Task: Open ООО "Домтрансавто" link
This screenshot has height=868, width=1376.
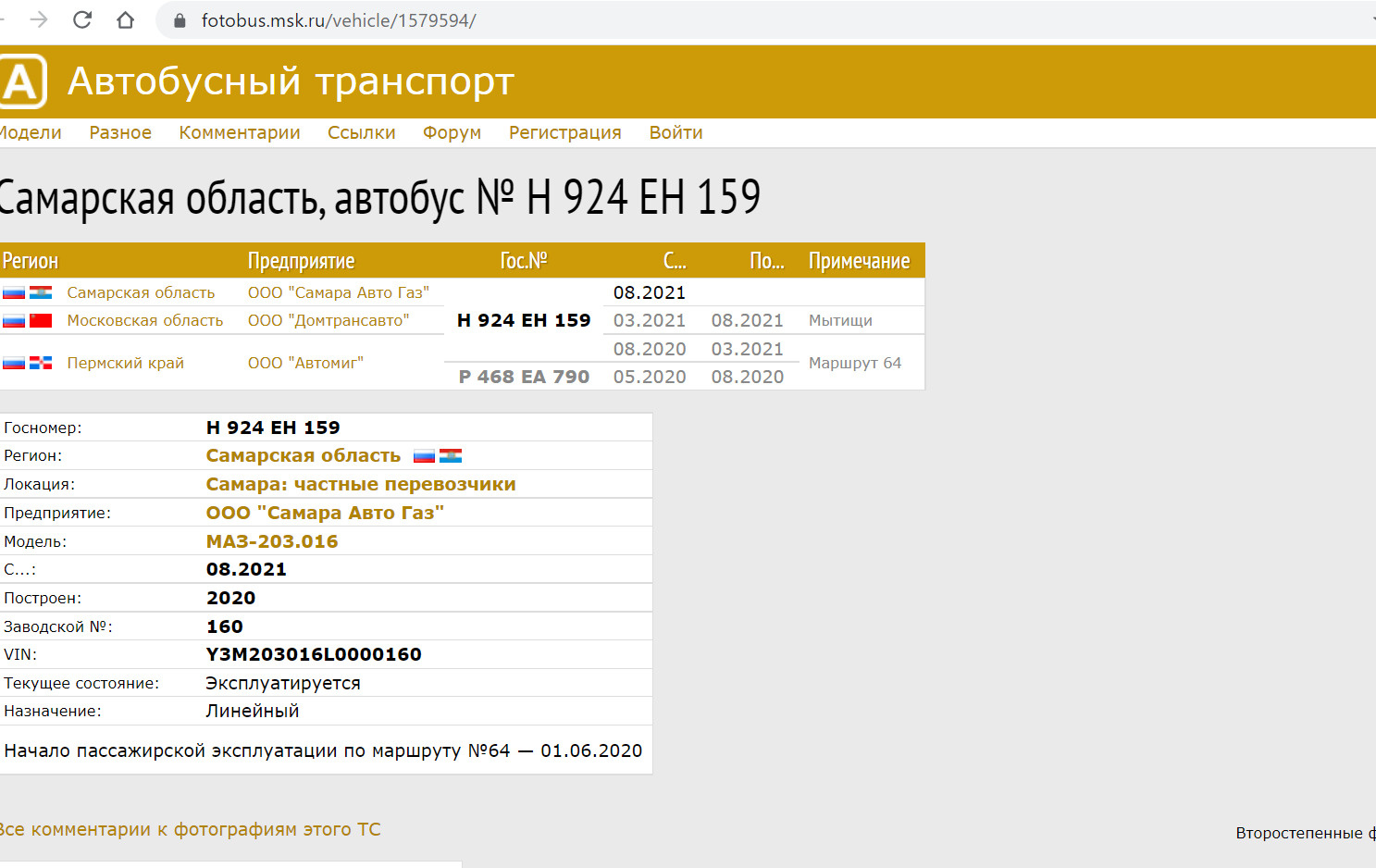Action: (x=329, y=320)
